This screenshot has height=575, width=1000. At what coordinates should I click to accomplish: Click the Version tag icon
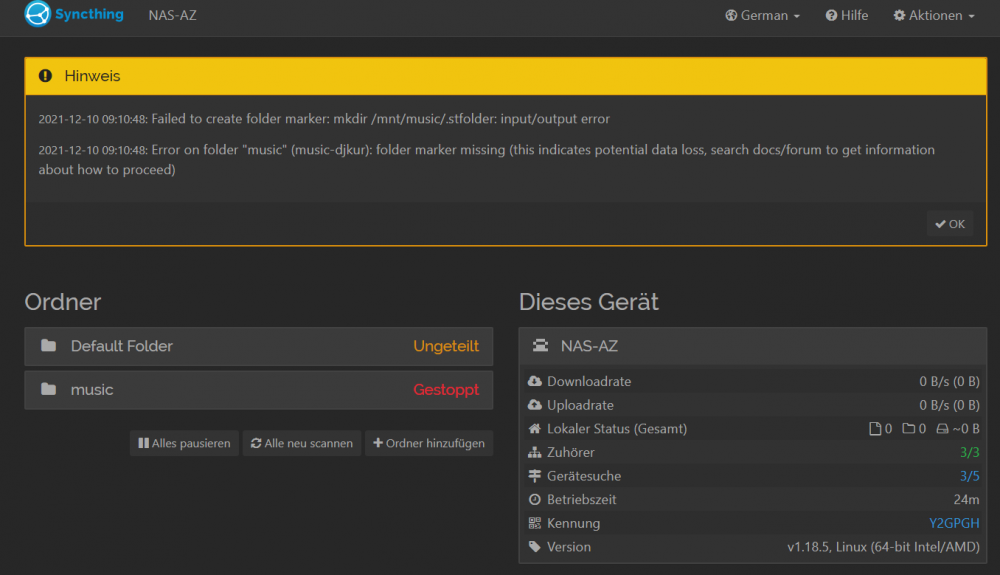pyautogui.click(x=534, y=547)
